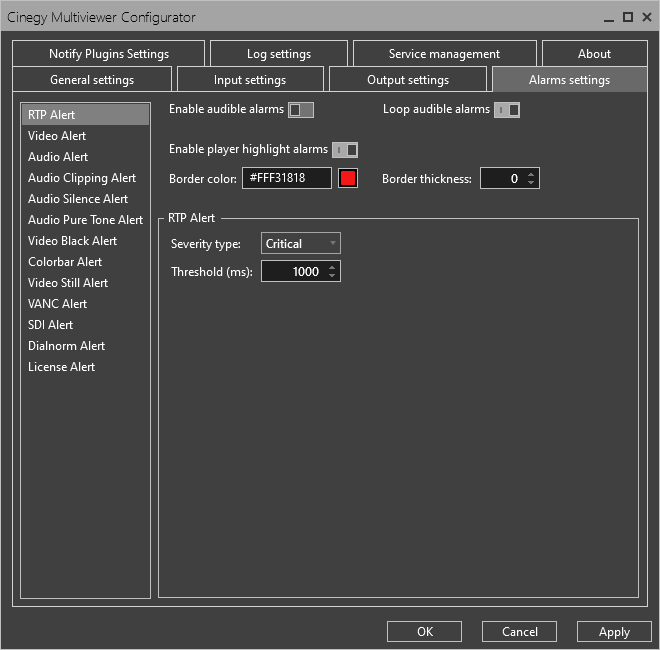The width and height of the screenshot is (660, 650).
Task: Select Audio Clipping Alert entry
Action: (x=85, y=178)
